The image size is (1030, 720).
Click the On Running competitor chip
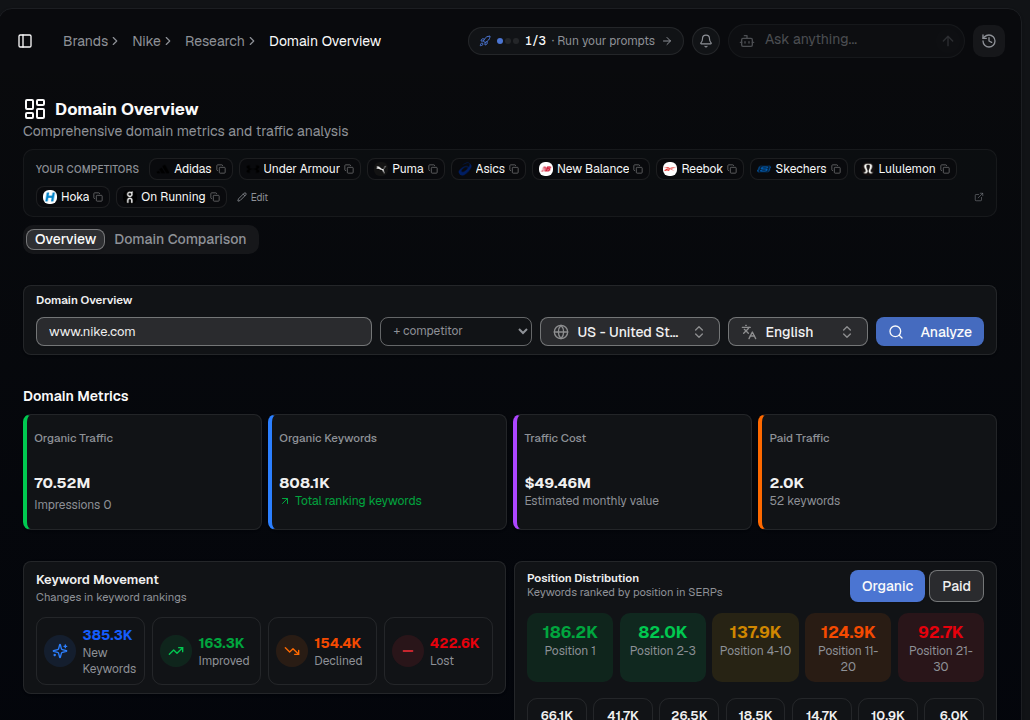click(x=171, y=197)
